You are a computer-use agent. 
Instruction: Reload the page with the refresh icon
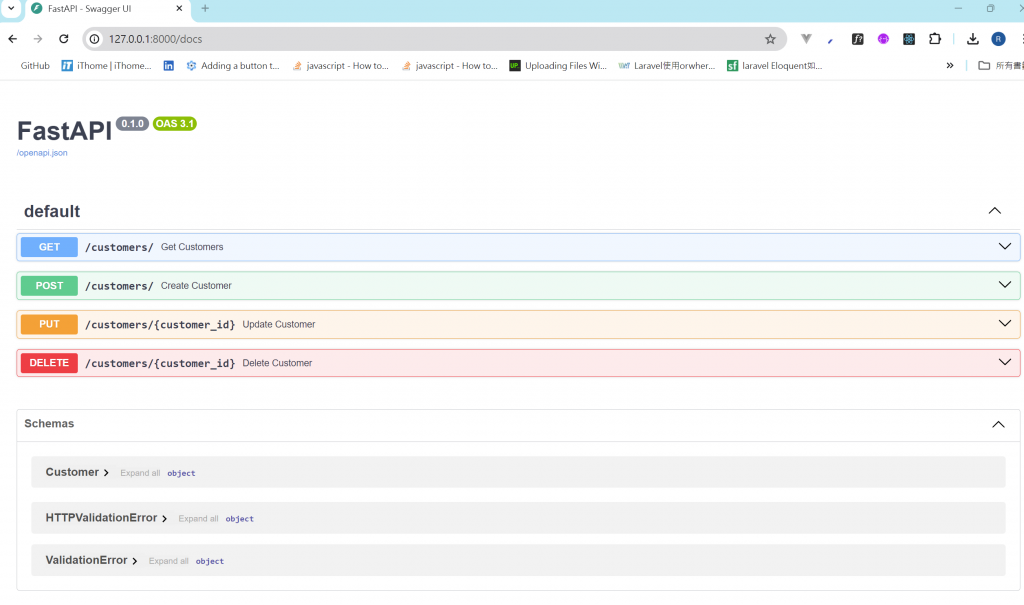[x=63, y=39]
